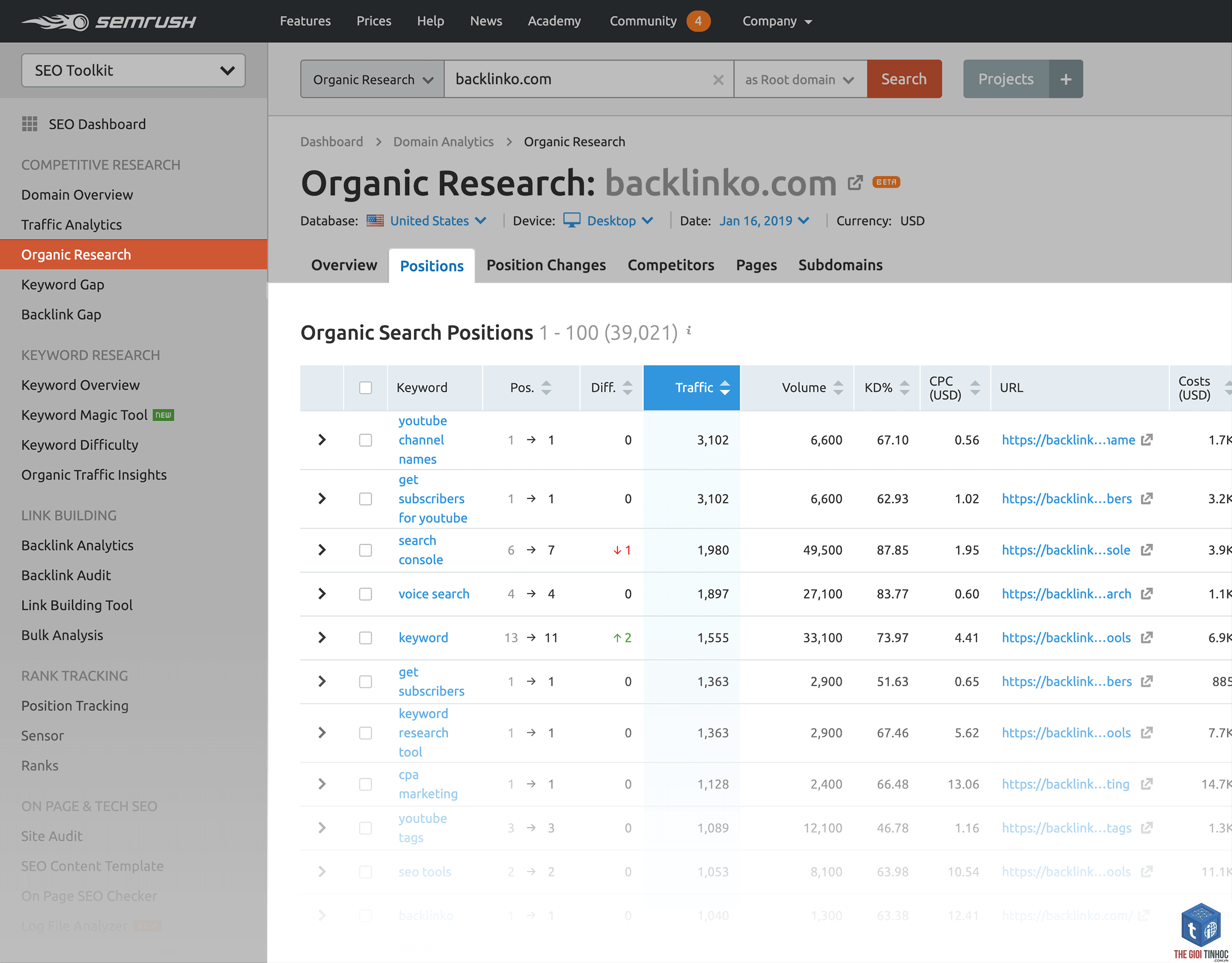1232x963 pixels.
Task: Change date Jan 16, 2019
Action: 764,221
